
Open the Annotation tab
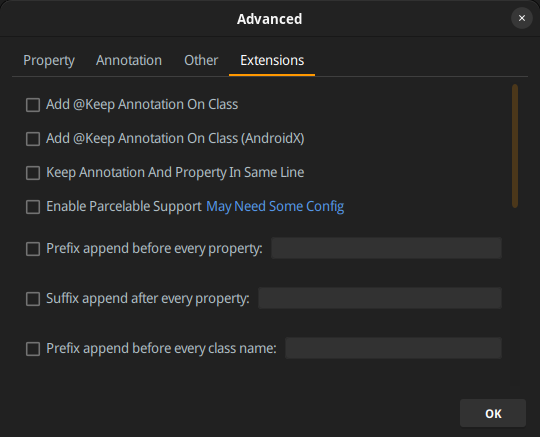(129, 61)
